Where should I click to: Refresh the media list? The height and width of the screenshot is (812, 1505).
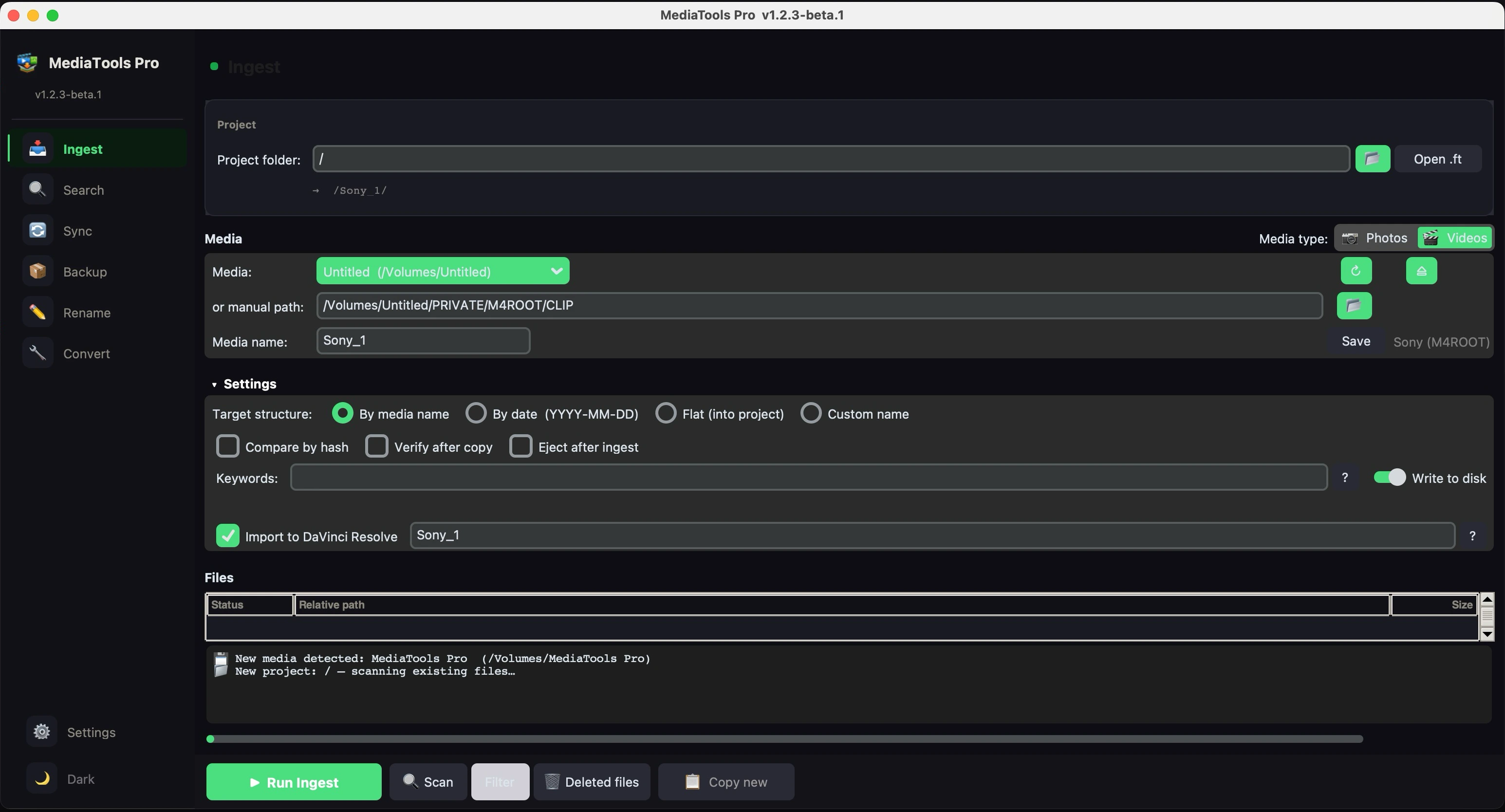pyautogui.click(x=1356, y=271)
